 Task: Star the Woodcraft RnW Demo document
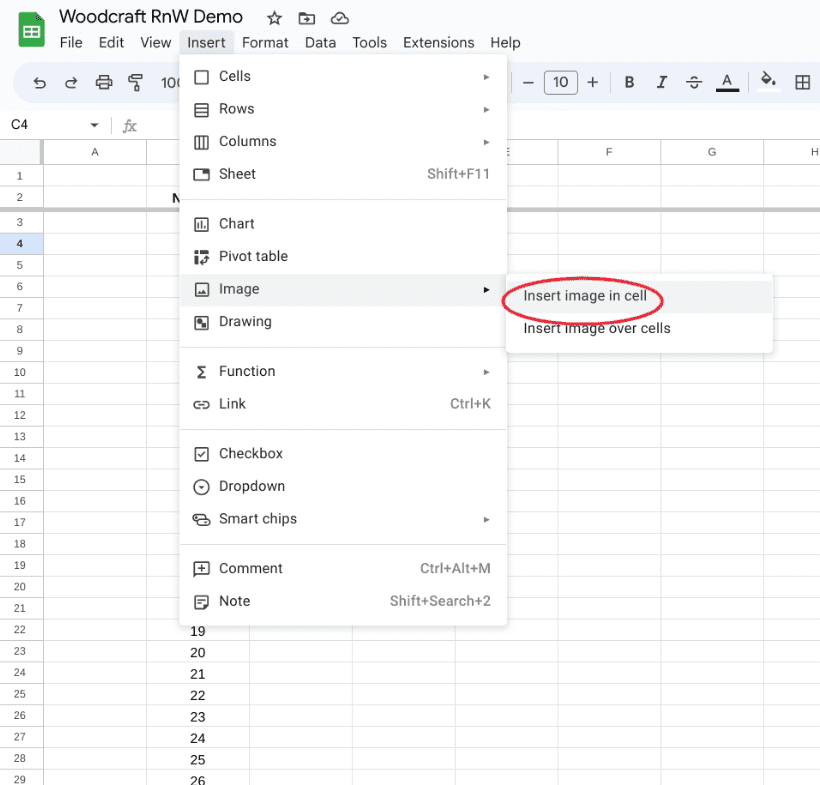click(274, 18)
